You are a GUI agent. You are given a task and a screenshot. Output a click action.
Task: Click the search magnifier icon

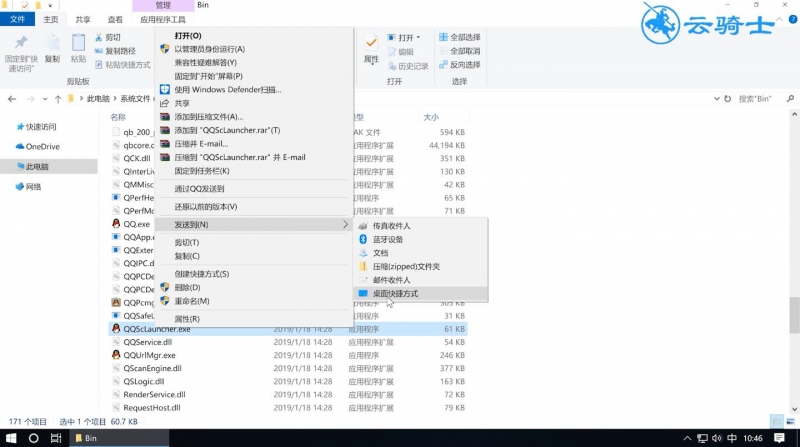tap(790, 98)
